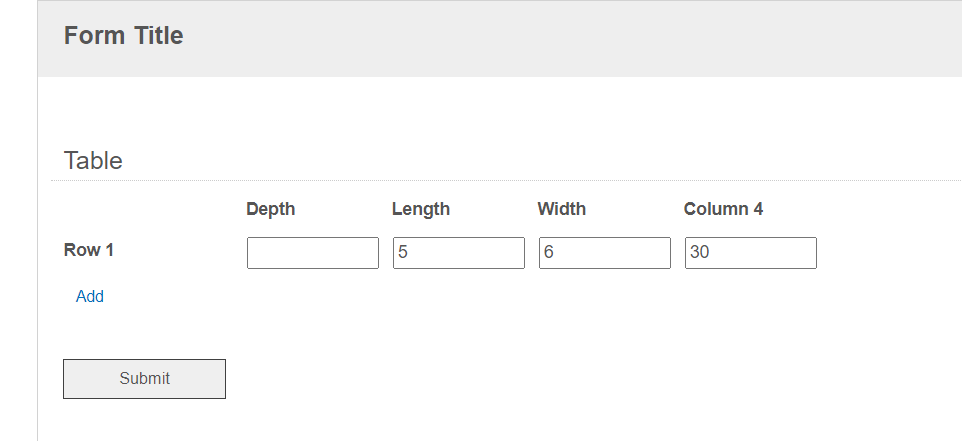962x441 pixels.
Task: Click the Table section heading
Action: 93,161
